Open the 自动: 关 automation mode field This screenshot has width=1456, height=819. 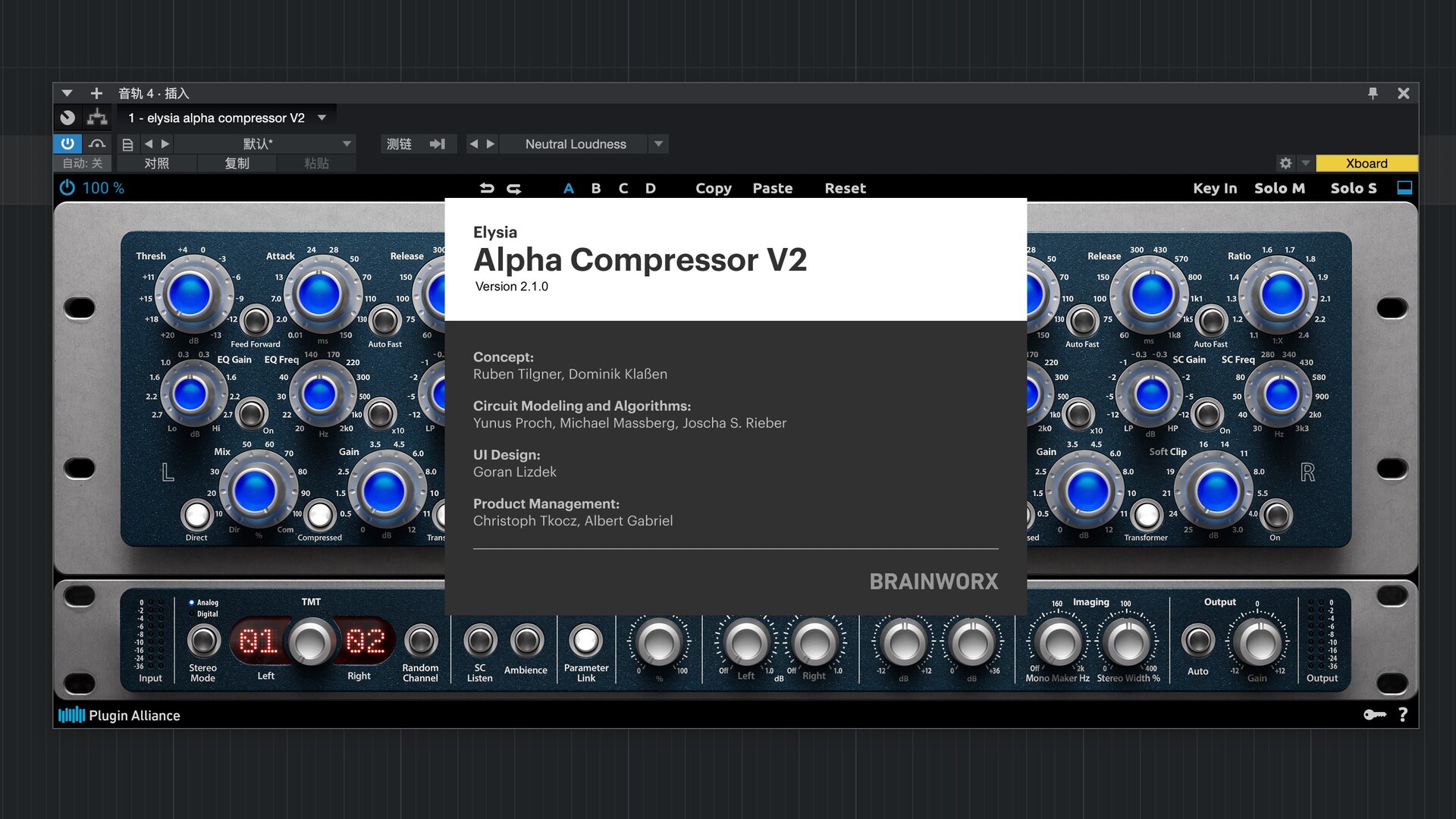pos(83,163)
